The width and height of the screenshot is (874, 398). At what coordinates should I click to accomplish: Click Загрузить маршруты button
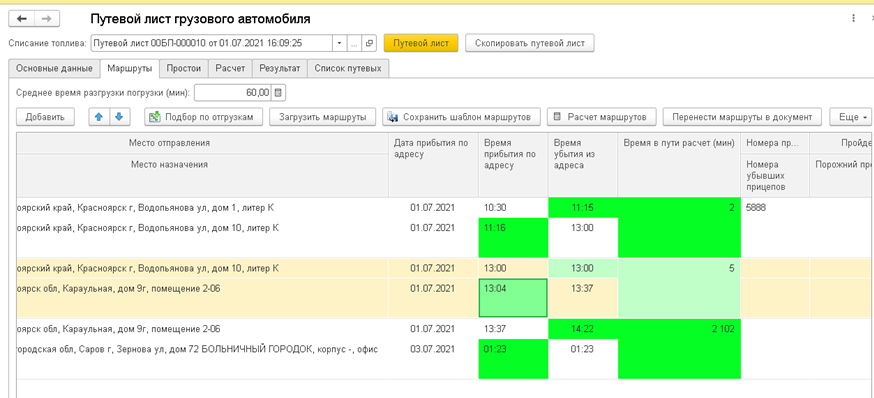[323, 117]
